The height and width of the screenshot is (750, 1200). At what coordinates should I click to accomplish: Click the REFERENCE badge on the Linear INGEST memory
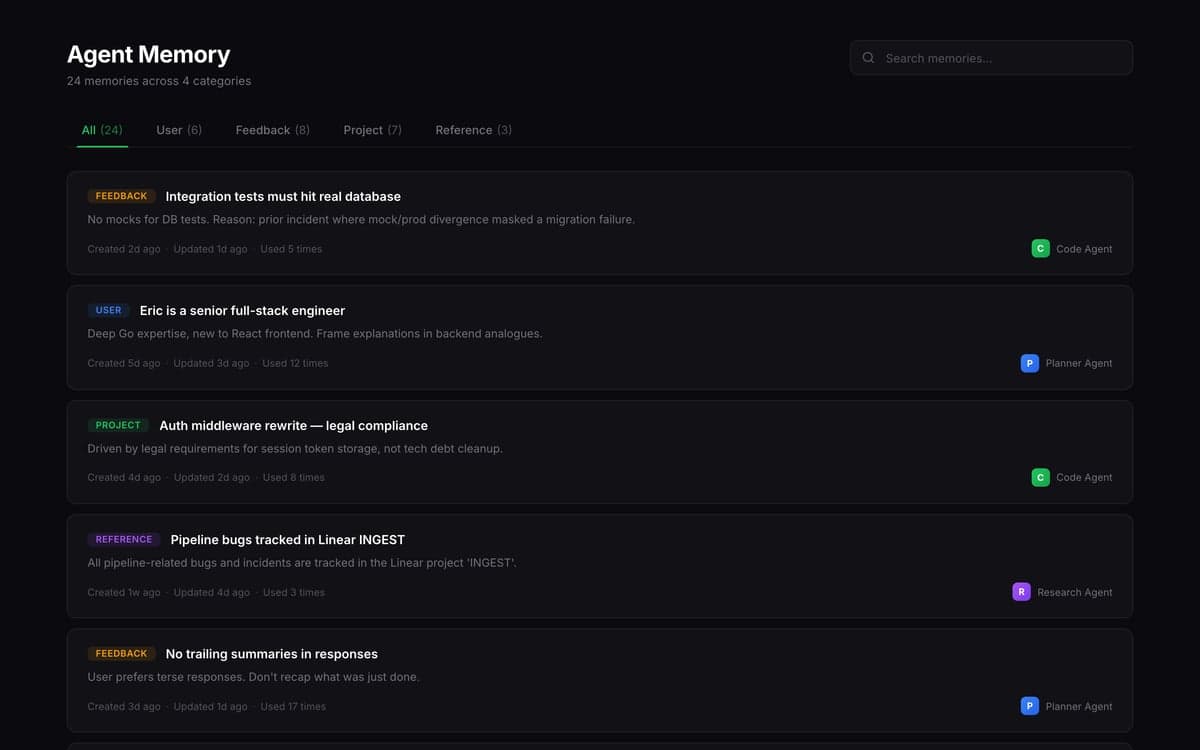[x=123, y=538]
